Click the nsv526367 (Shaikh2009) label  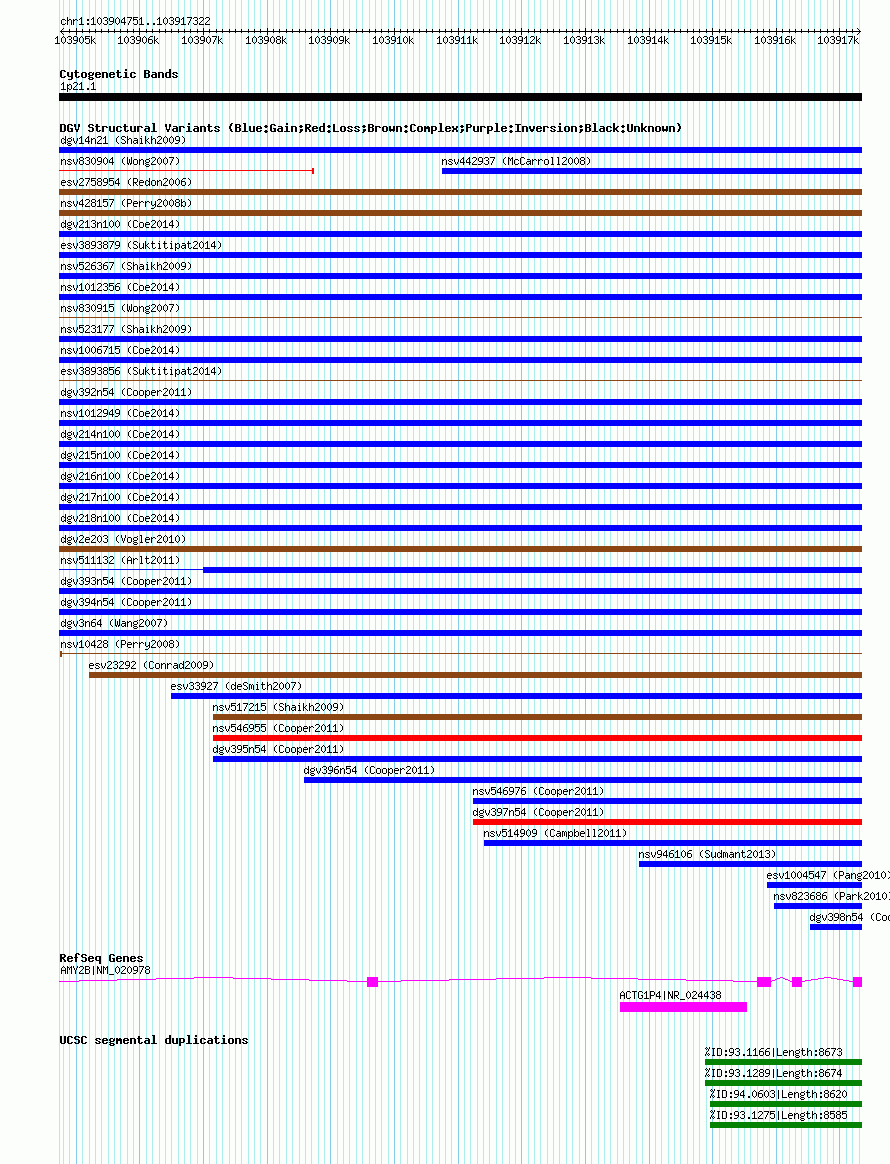tap(126, 266)
